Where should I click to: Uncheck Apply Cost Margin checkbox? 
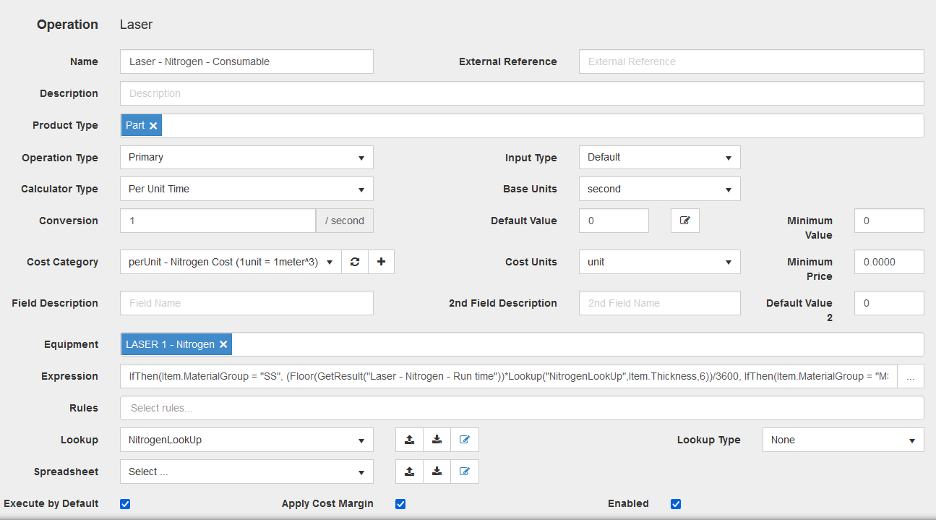(400, 504)
